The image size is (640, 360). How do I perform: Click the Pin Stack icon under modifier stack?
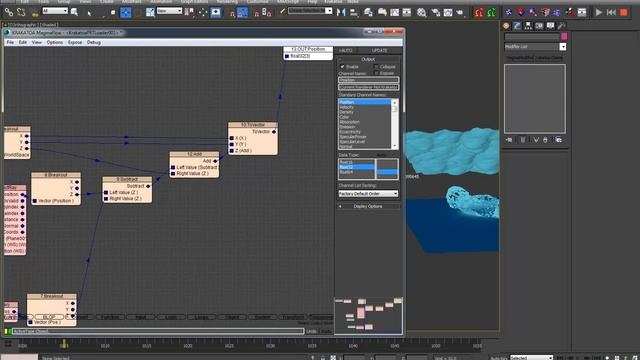coord(509,140)
